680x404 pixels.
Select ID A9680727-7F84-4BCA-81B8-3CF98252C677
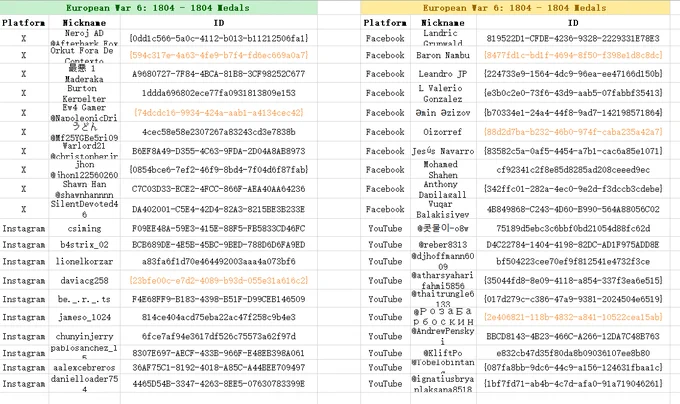tap(219, 74)
